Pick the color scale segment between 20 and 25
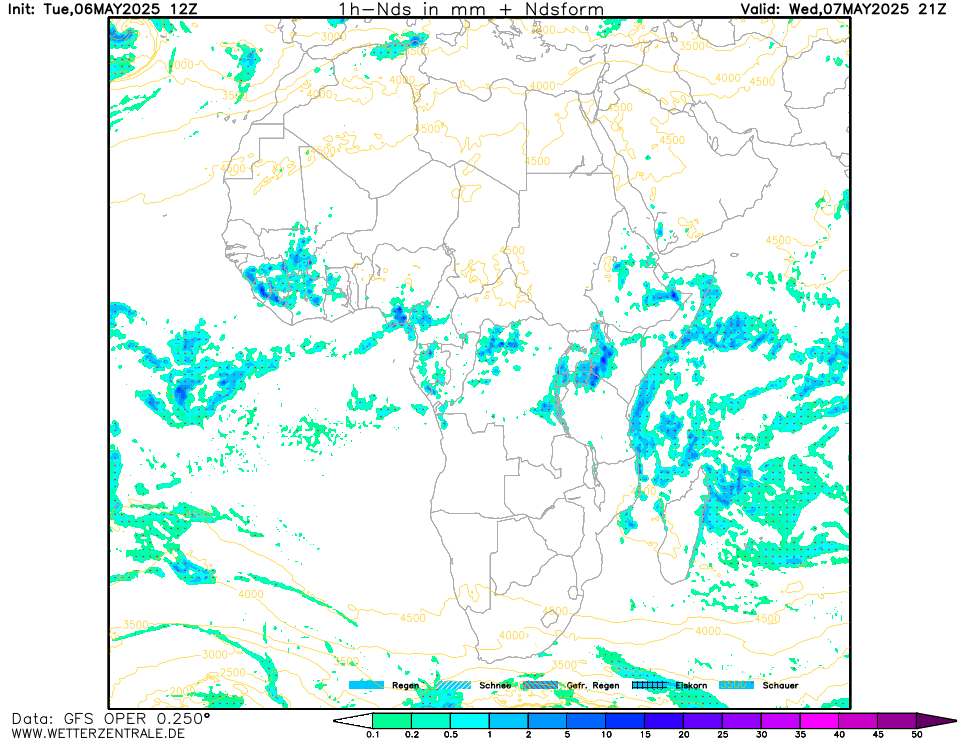 [x=703, y=720]
